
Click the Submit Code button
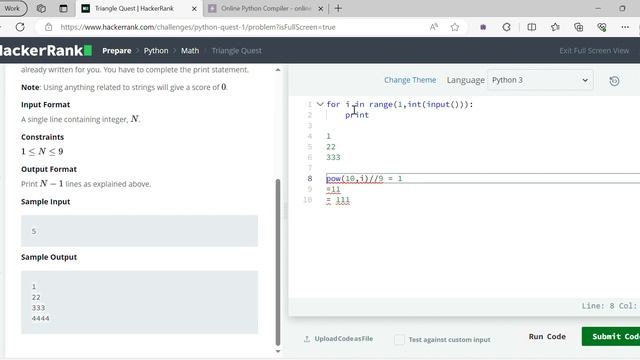pos(612,336)
